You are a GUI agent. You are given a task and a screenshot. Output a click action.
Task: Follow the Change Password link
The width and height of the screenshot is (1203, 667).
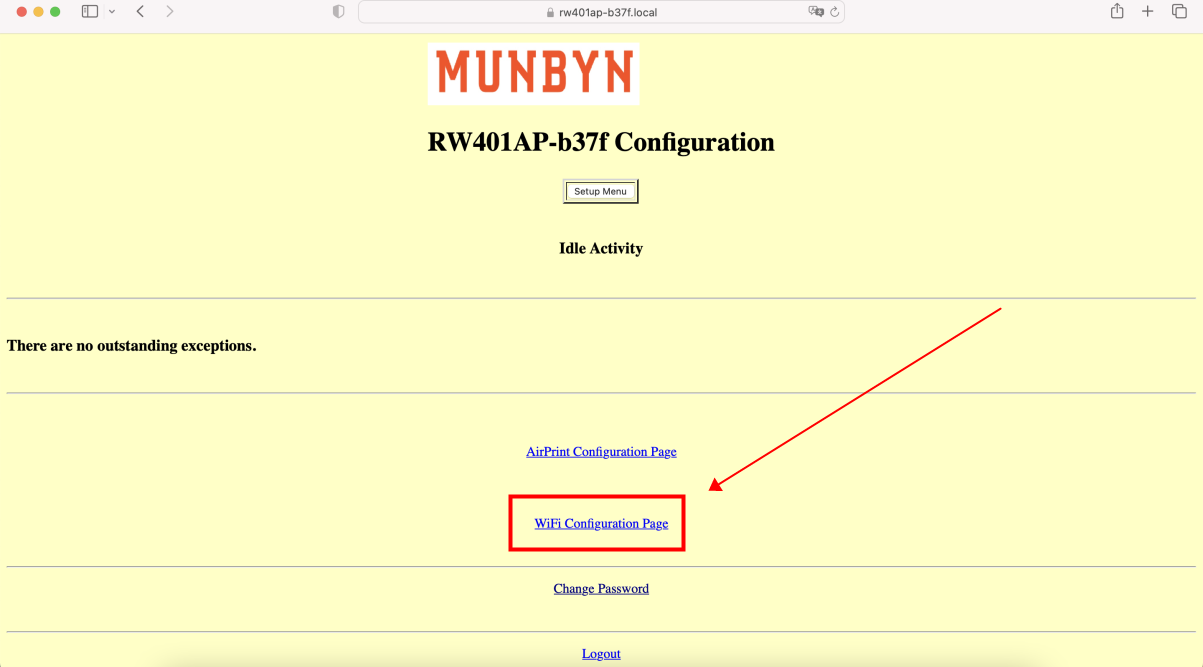601,589
